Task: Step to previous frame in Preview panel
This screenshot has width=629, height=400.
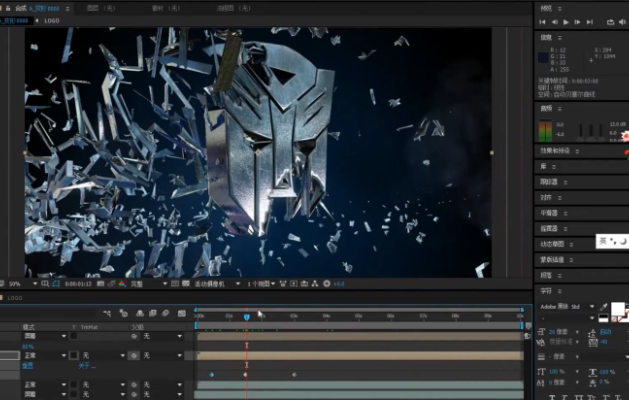Action: coord(554,21)
